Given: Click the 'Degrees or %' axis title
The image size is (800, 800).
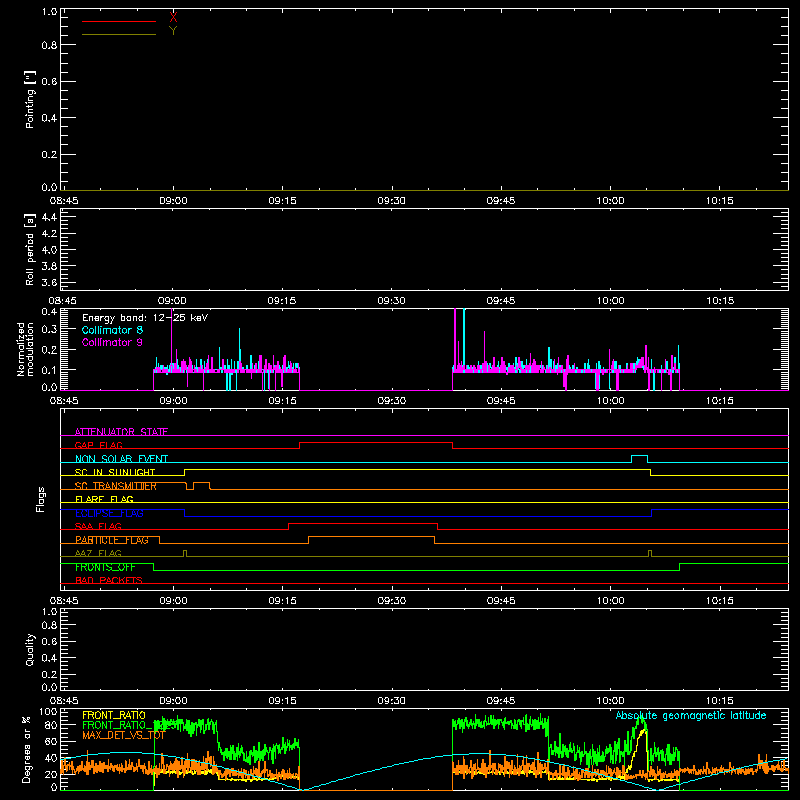Looking at the screenshot, I should coord(26,749).
